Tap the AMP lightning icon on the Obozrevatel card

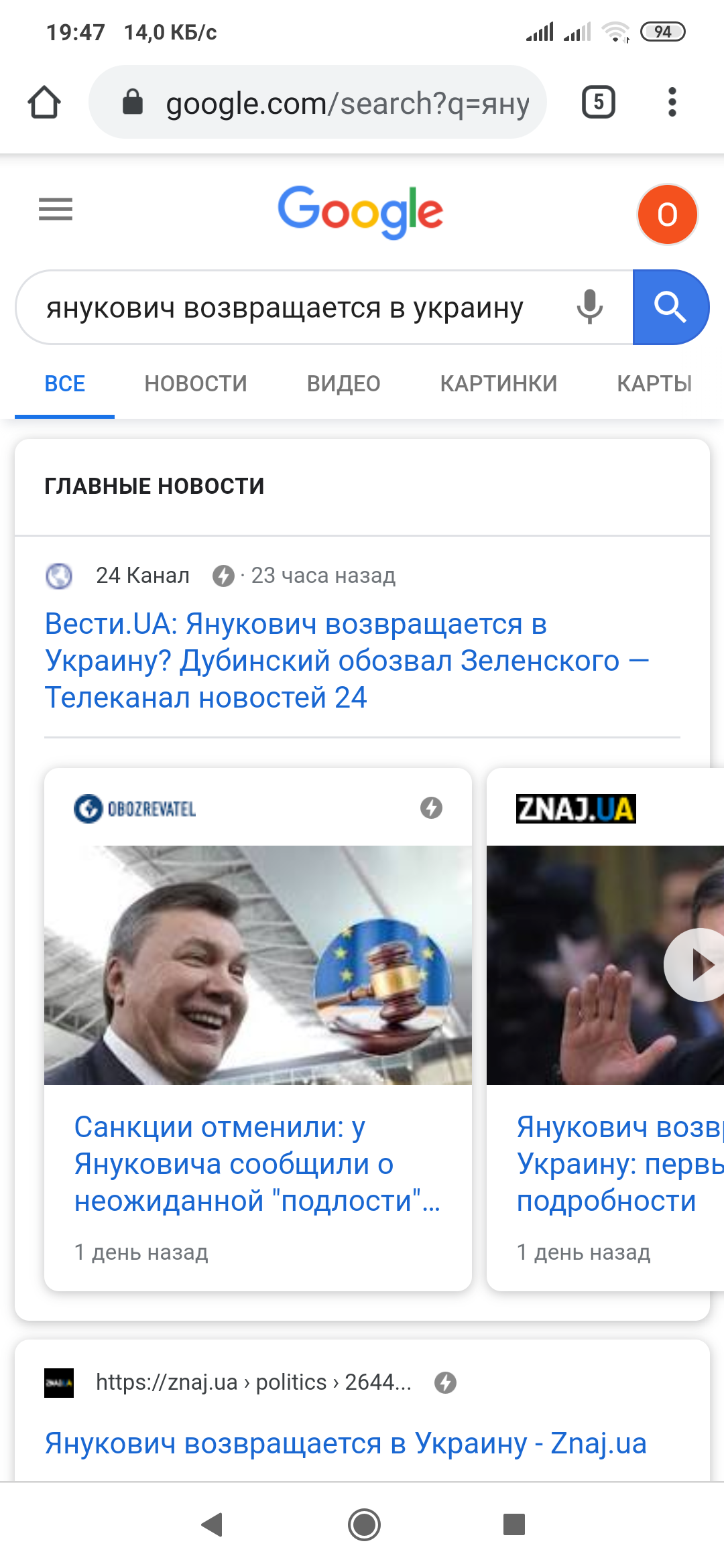(431, 808)
